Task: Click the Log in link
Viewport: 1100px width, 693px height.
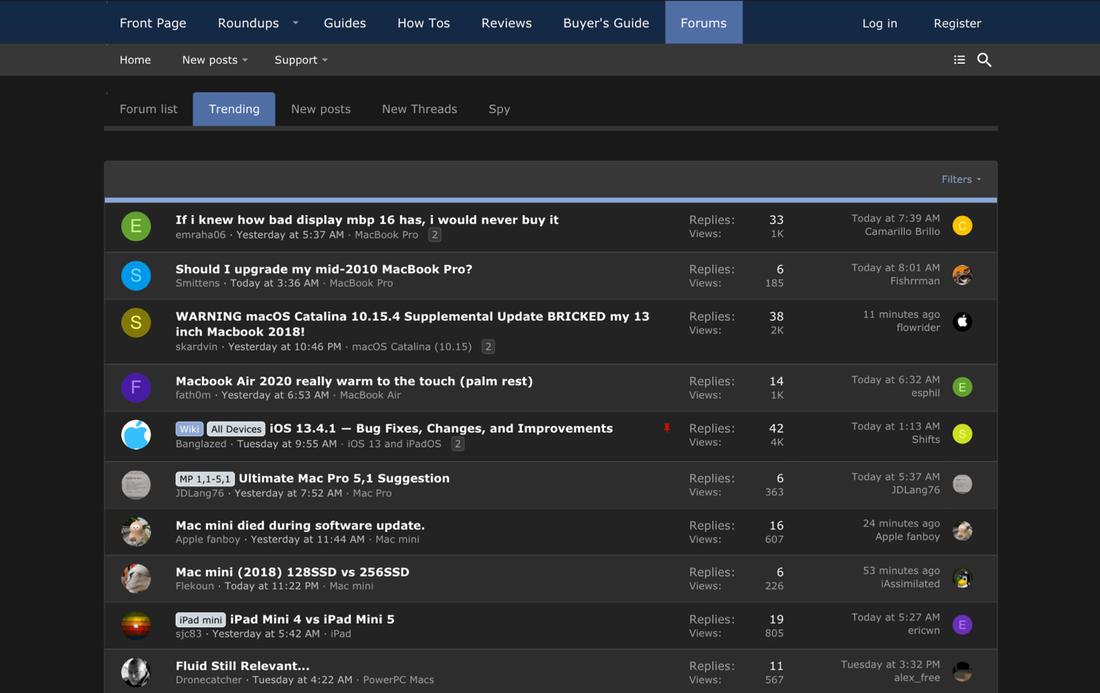Action: [879, 23]
